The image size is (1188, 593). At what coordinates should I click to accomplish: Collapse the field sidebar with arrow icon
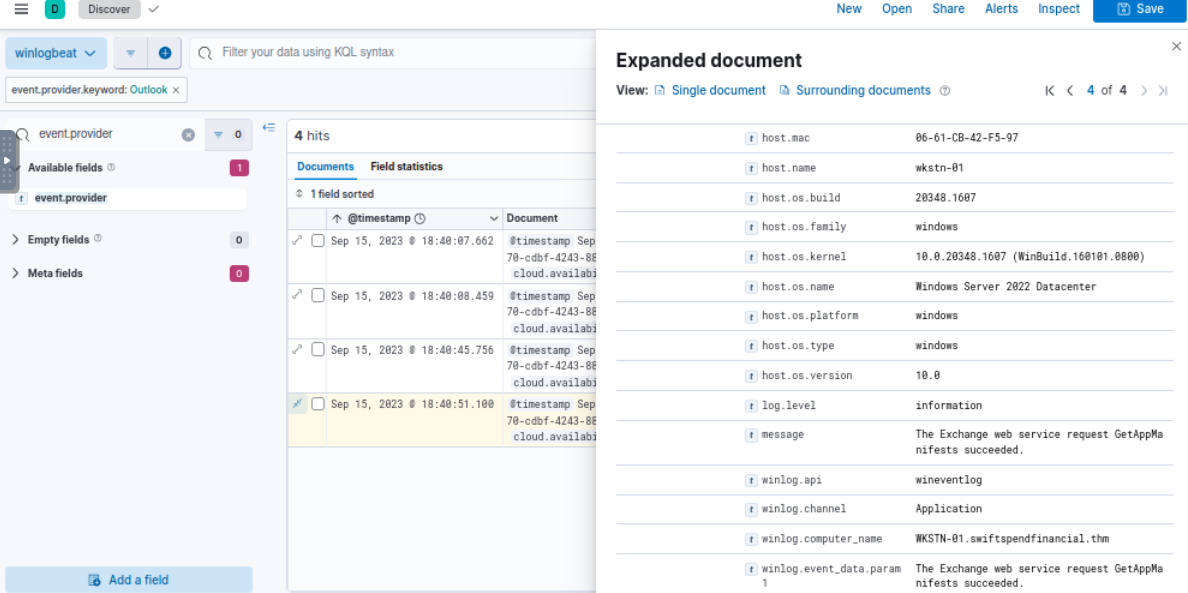pyautogui.click(x=268, y=127)
